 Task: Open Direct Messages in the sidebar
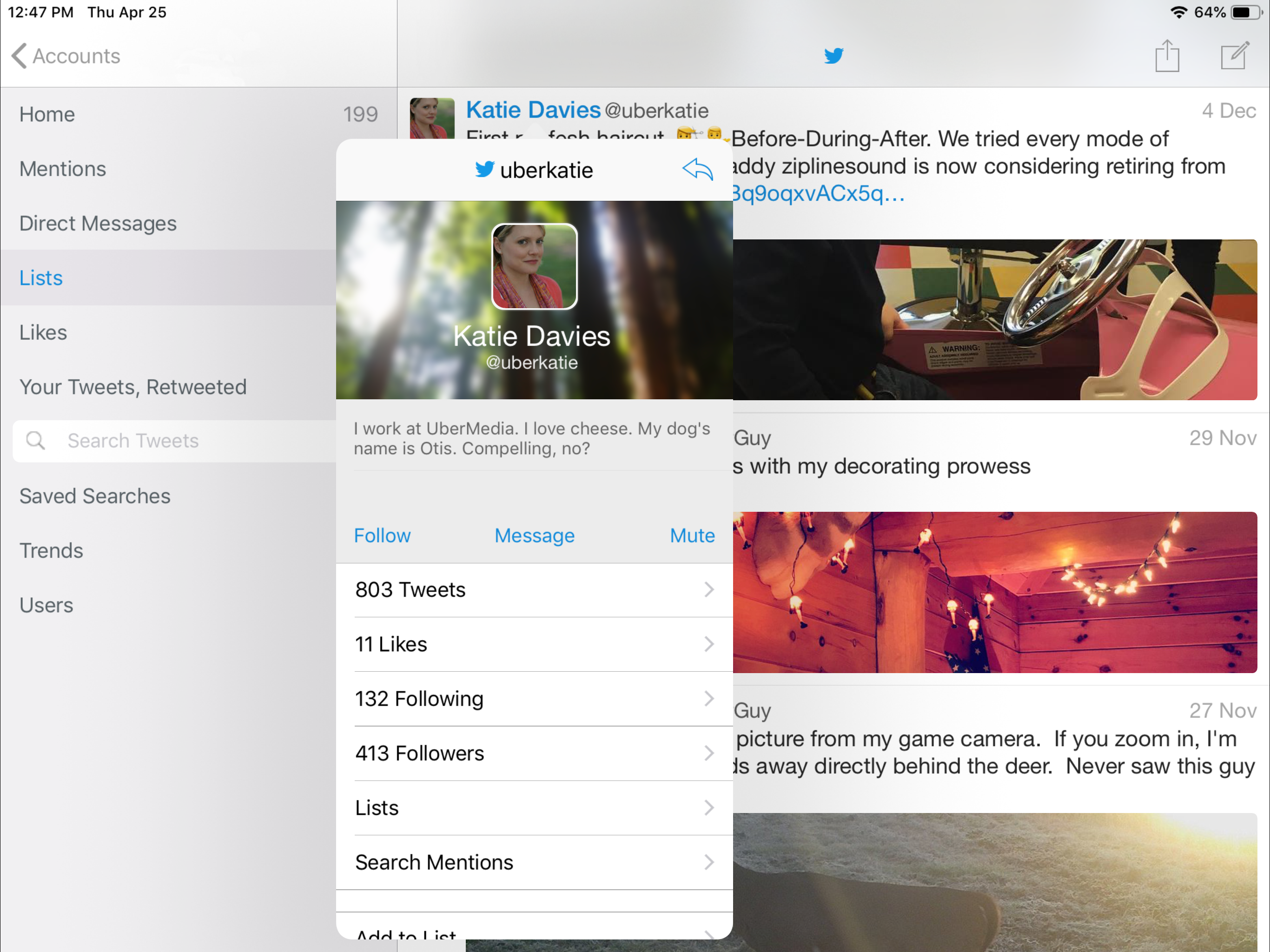98,224
